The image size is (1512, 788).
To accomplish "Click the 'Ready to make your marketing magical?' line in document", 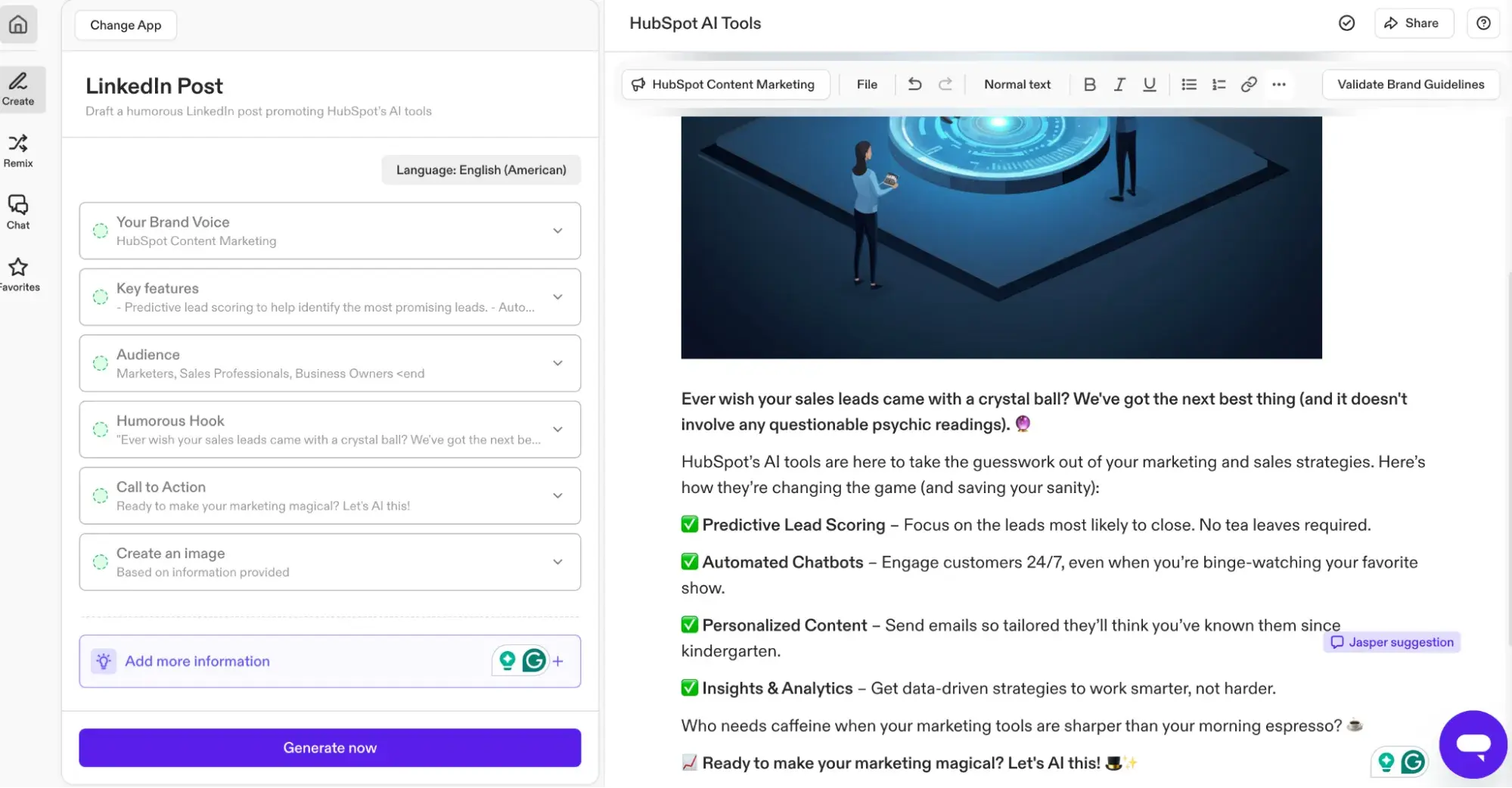I will tap(909, 763).
